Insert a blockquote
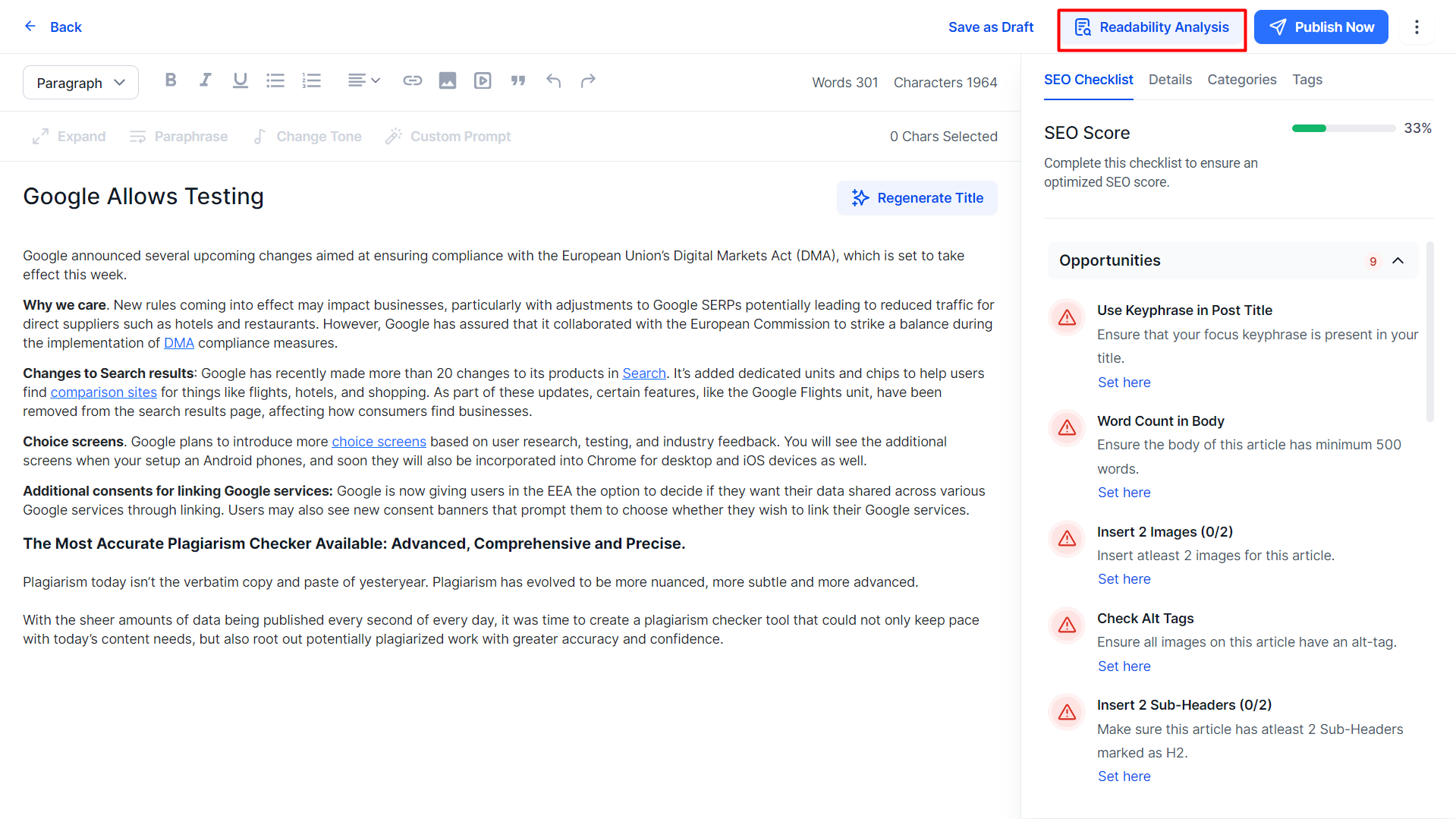The image size is (1456, 819). [518, 80]
